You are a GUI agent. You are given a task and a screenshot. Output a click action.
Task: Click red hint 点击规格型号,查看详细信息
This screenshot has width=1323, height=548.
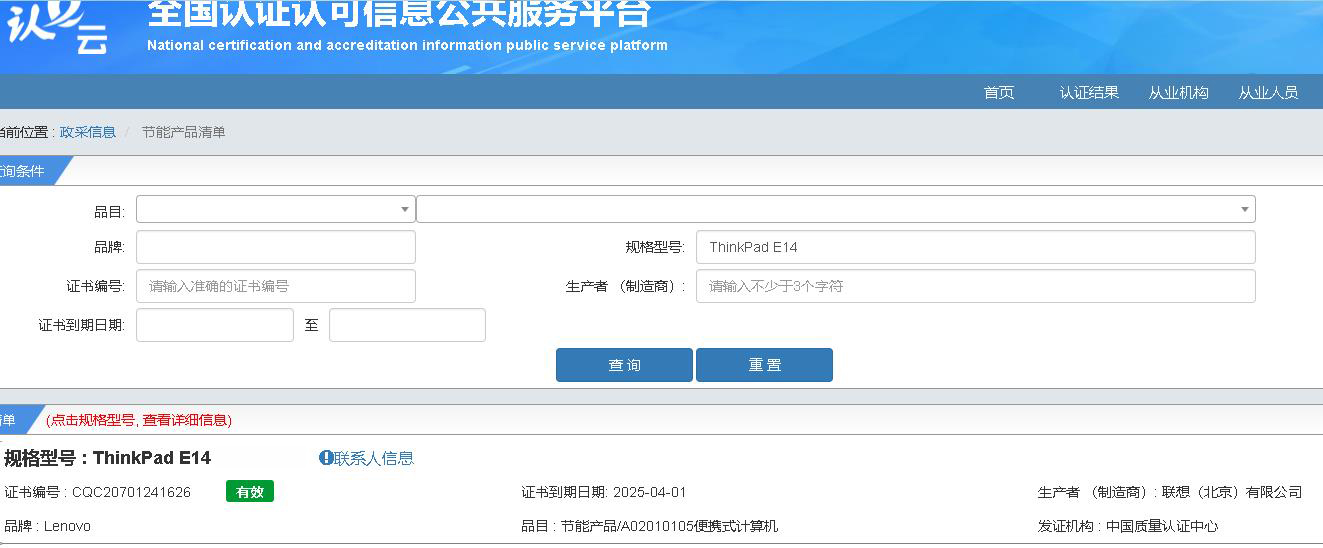point(139,420)
